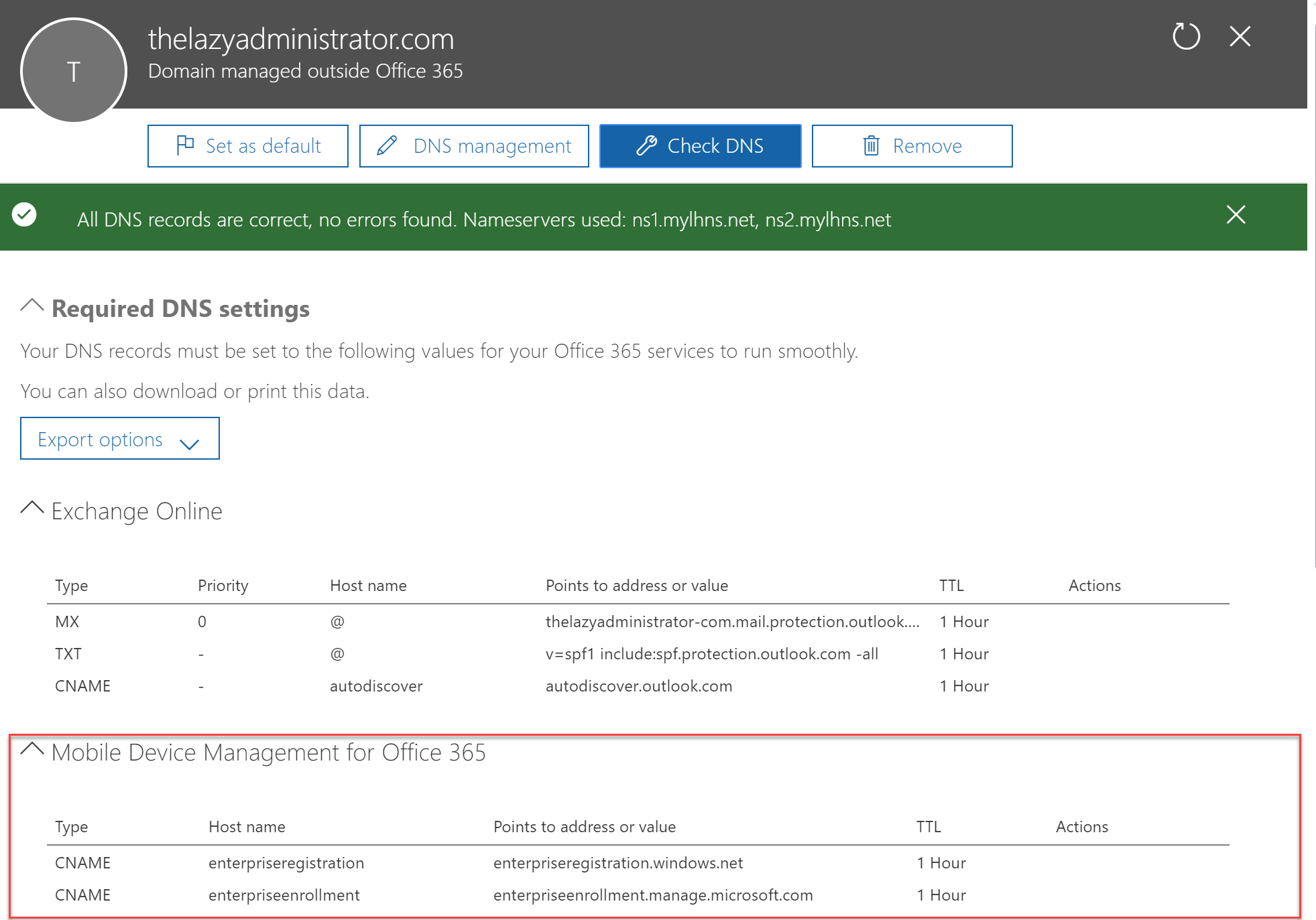Close the domain details panel
The width and height of the screenshot is (1316, 920).
pyautogui.click(x=1240, y=36)
